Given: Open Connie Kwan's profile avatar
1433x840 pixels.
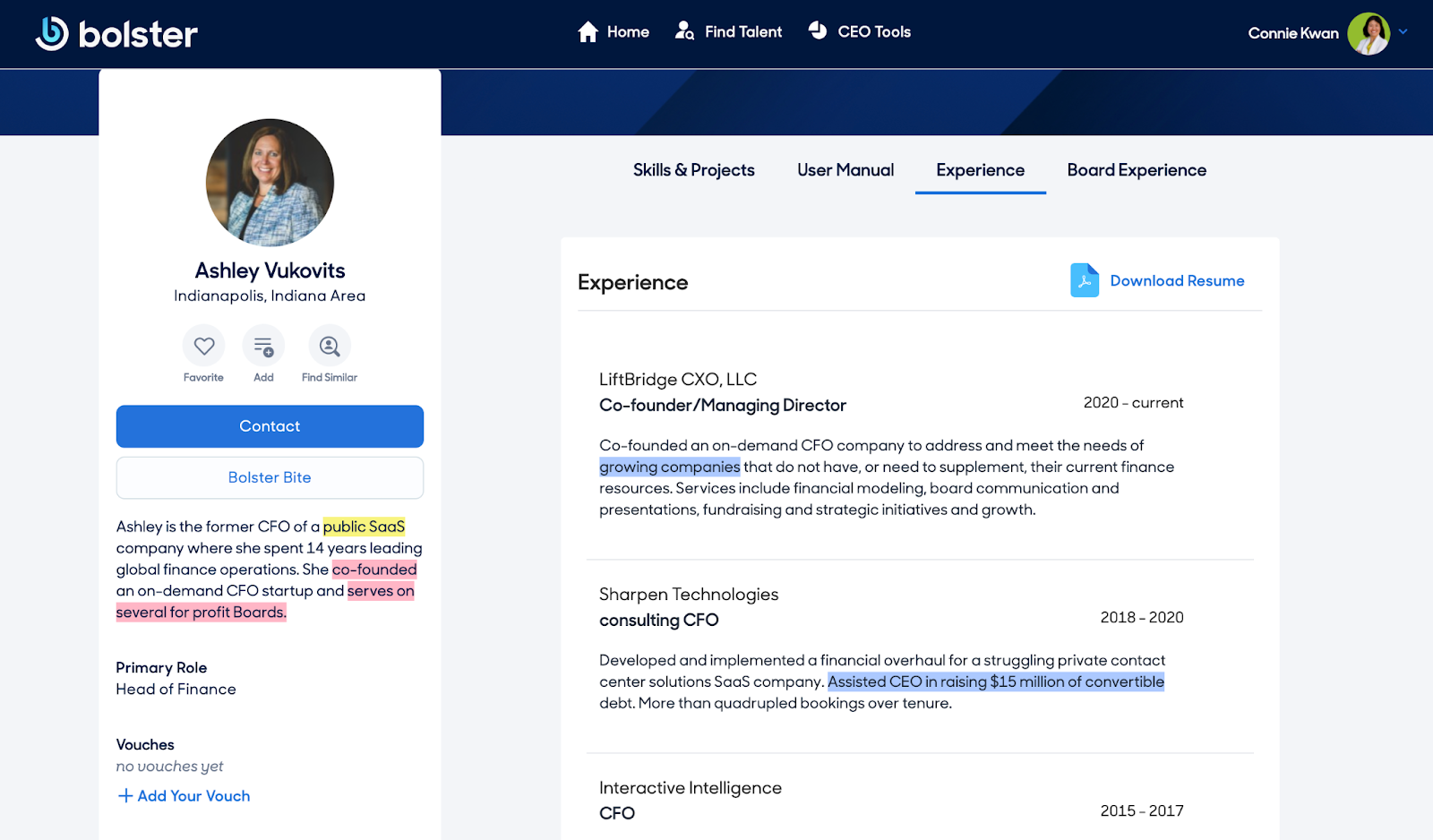Looking at the screenshot, I should [1369, 33].
